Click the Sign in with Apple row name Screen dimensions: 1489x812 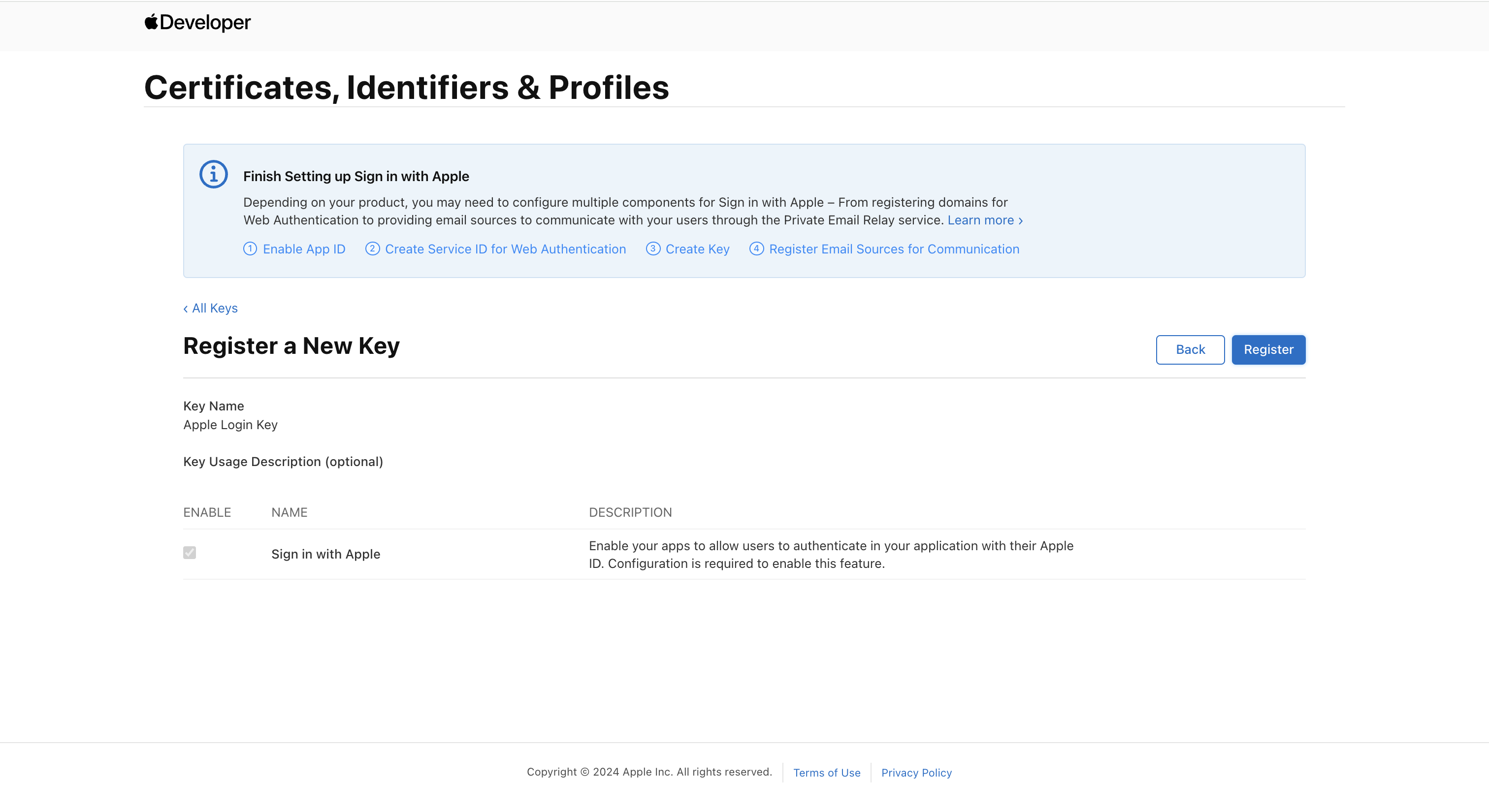pyautogui.click(x=325, y=554)
